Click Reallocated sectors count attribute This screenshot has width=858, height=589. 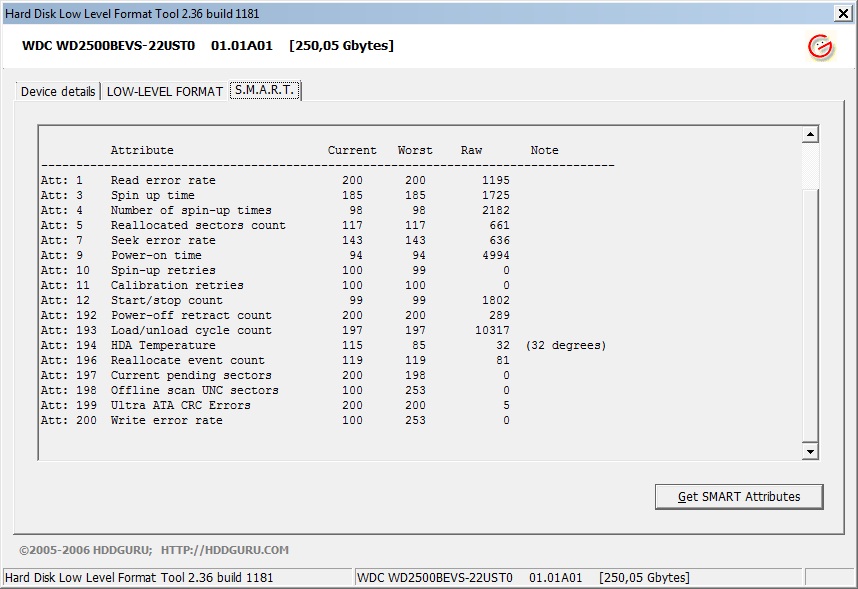click(x=198, y=225)
